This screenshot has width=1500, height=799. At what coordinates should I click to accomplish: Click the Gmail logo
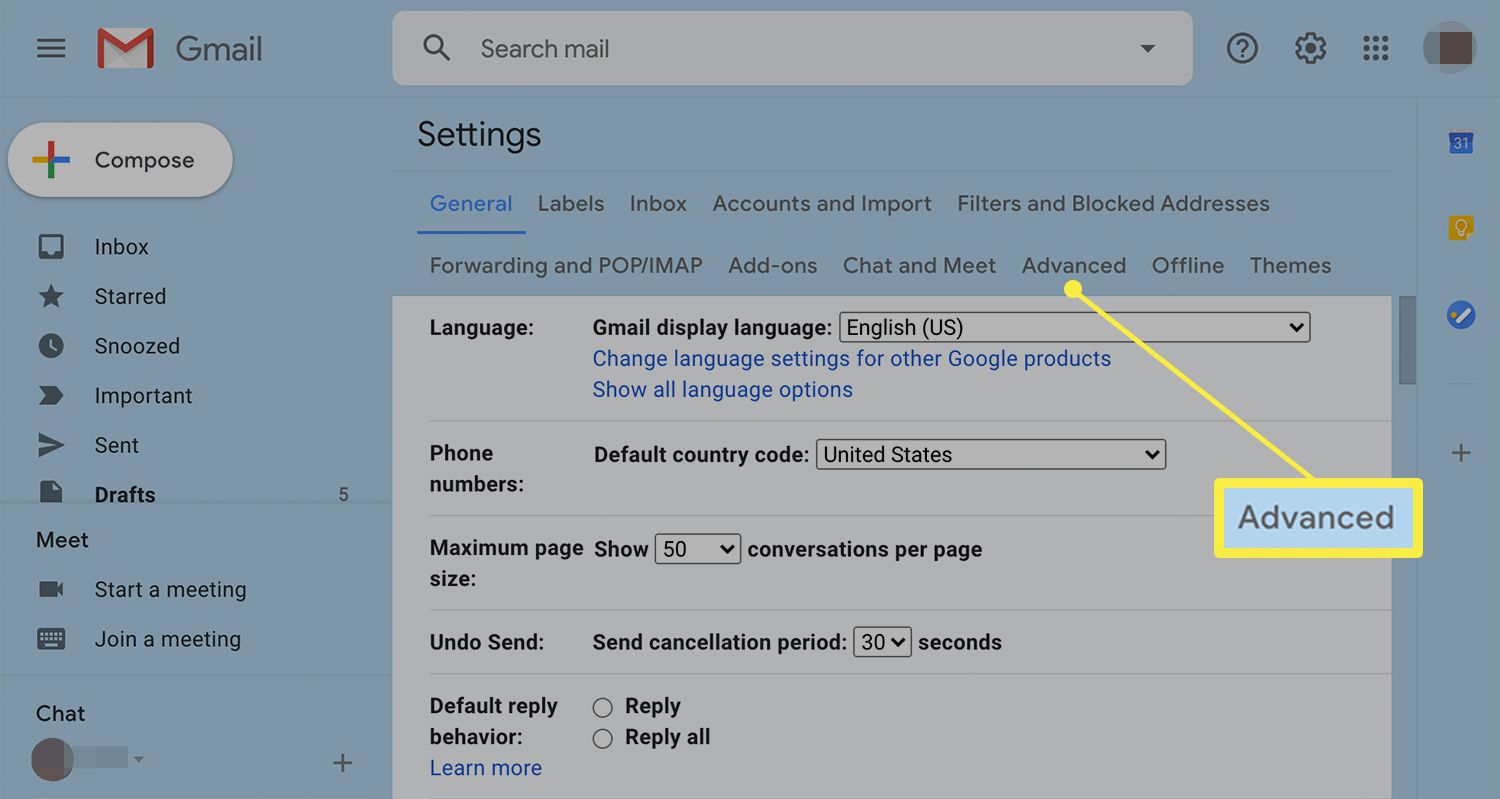(x=180, y=48)
